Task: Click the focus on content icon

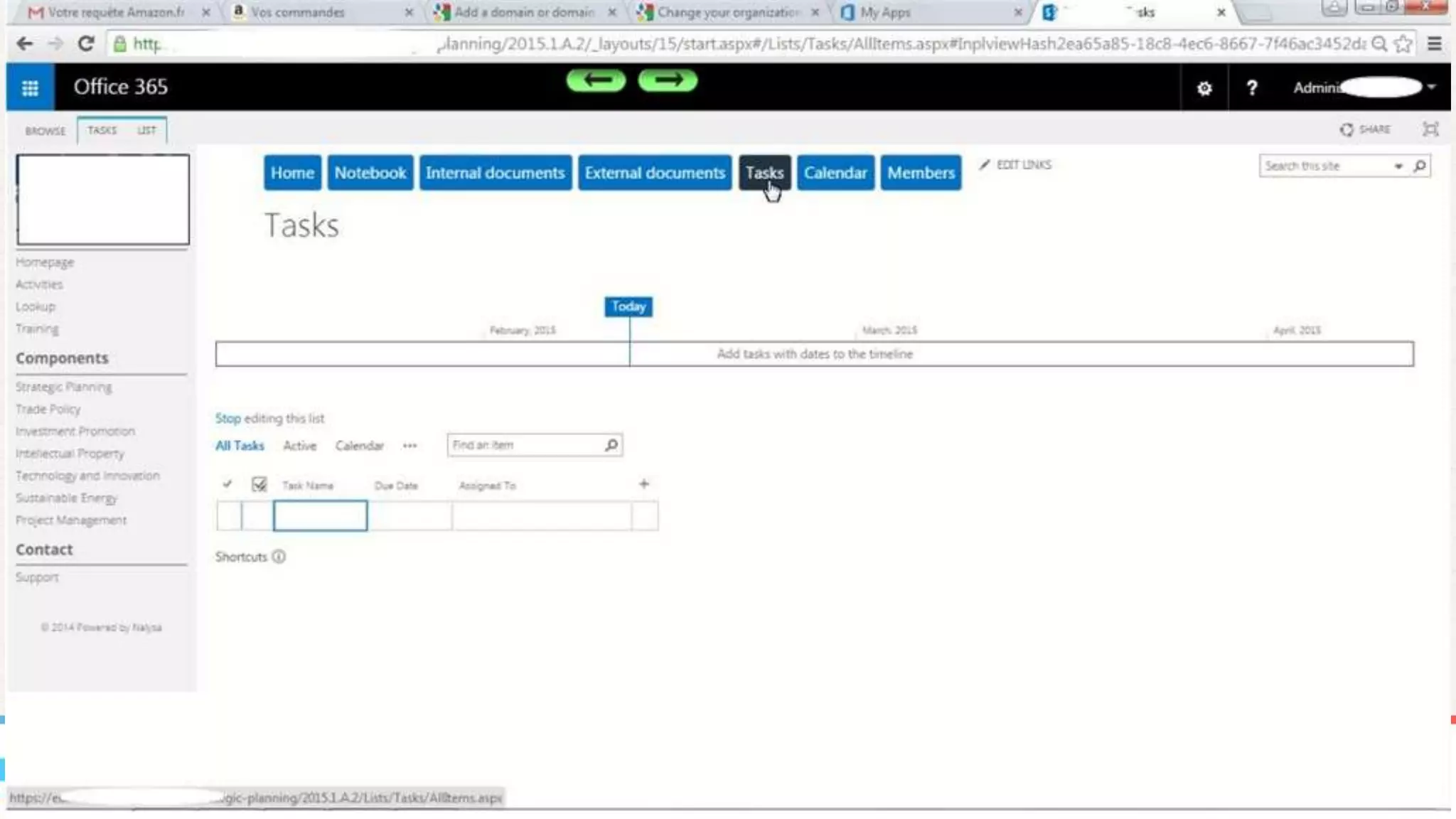Action: pyautogui.click(x=1430, y=129)
